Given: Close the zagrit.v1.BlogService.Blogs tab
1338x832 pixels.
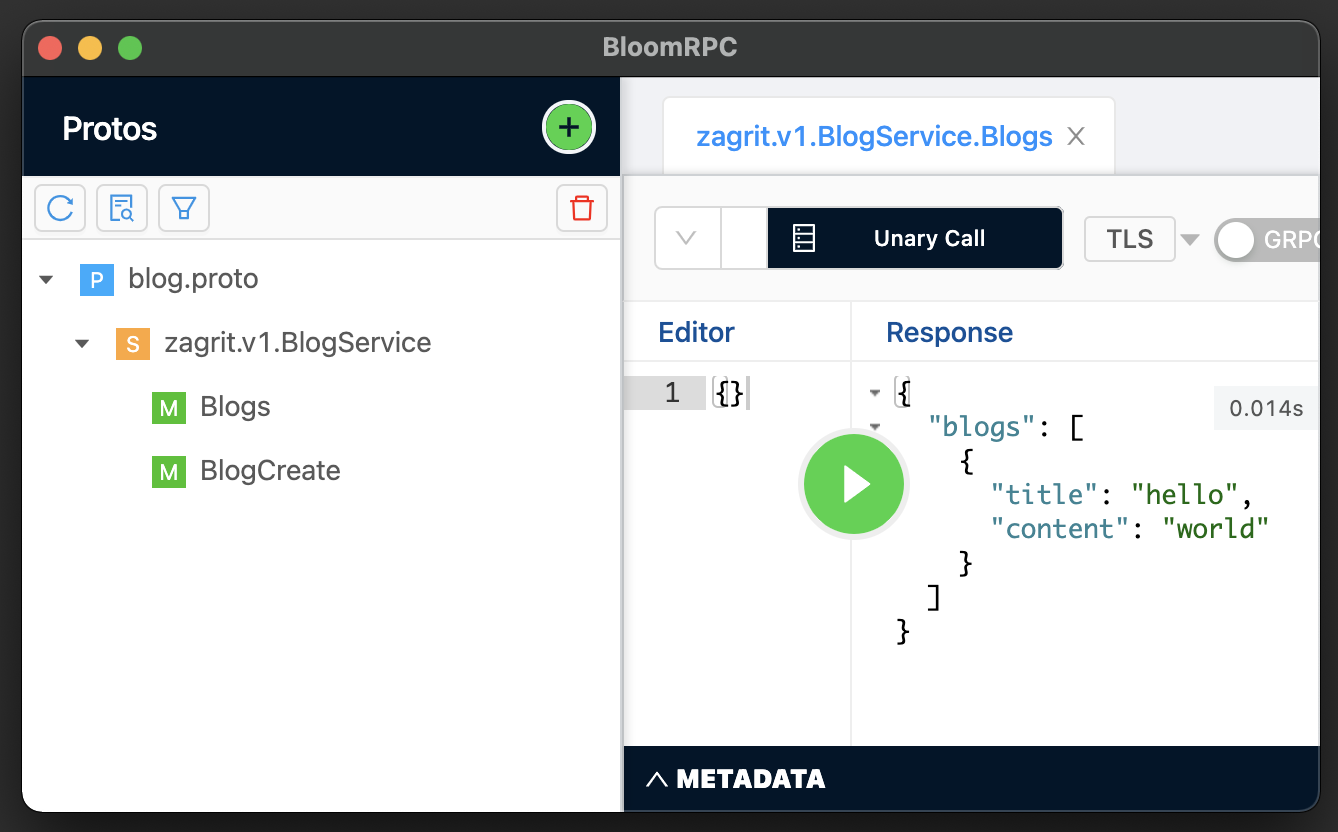Looking at the screenshot, I should [1076, 137].
